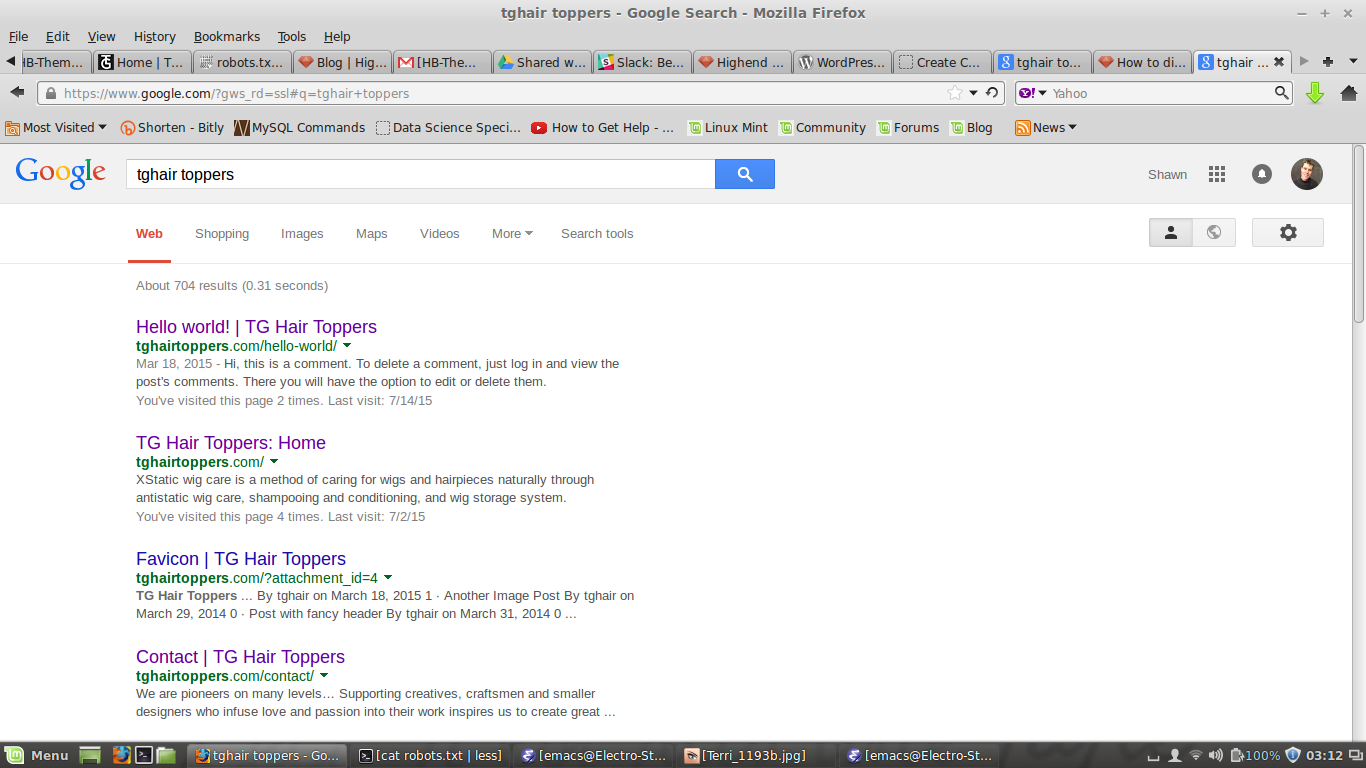
Task: Click the Google logo
Action: pos(61,173)
